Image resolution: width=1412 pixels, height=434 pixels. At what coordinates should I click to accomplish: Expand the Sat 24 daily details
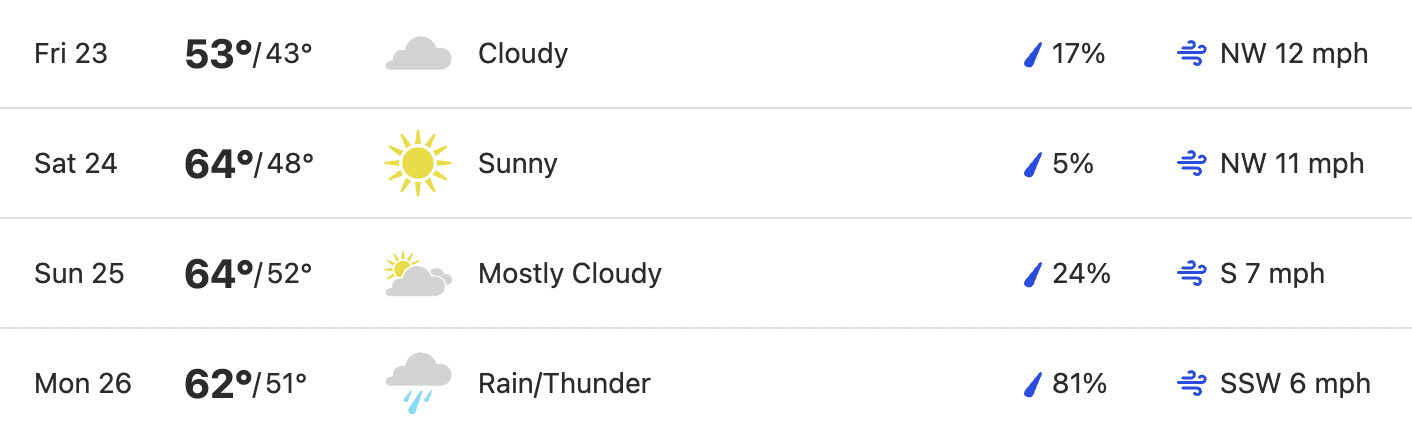pos(706,163)
